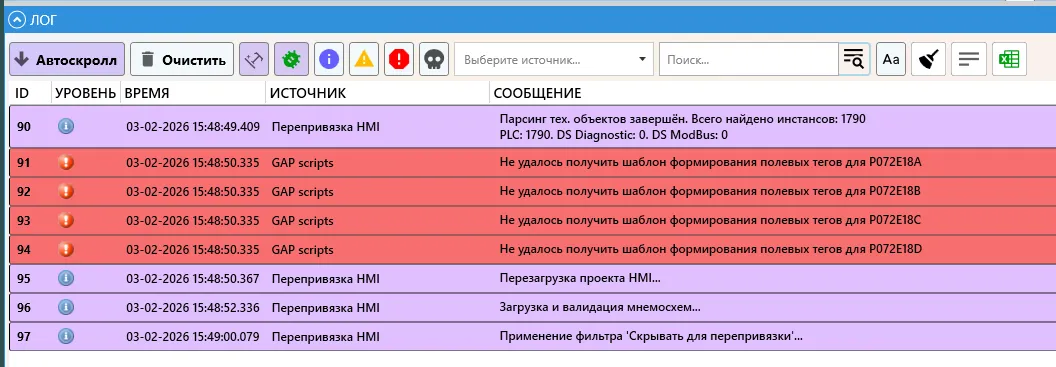Click timestamp 15:49:00.079 in row 97
The image size is (1056, 367).
[x=193, y=336]
